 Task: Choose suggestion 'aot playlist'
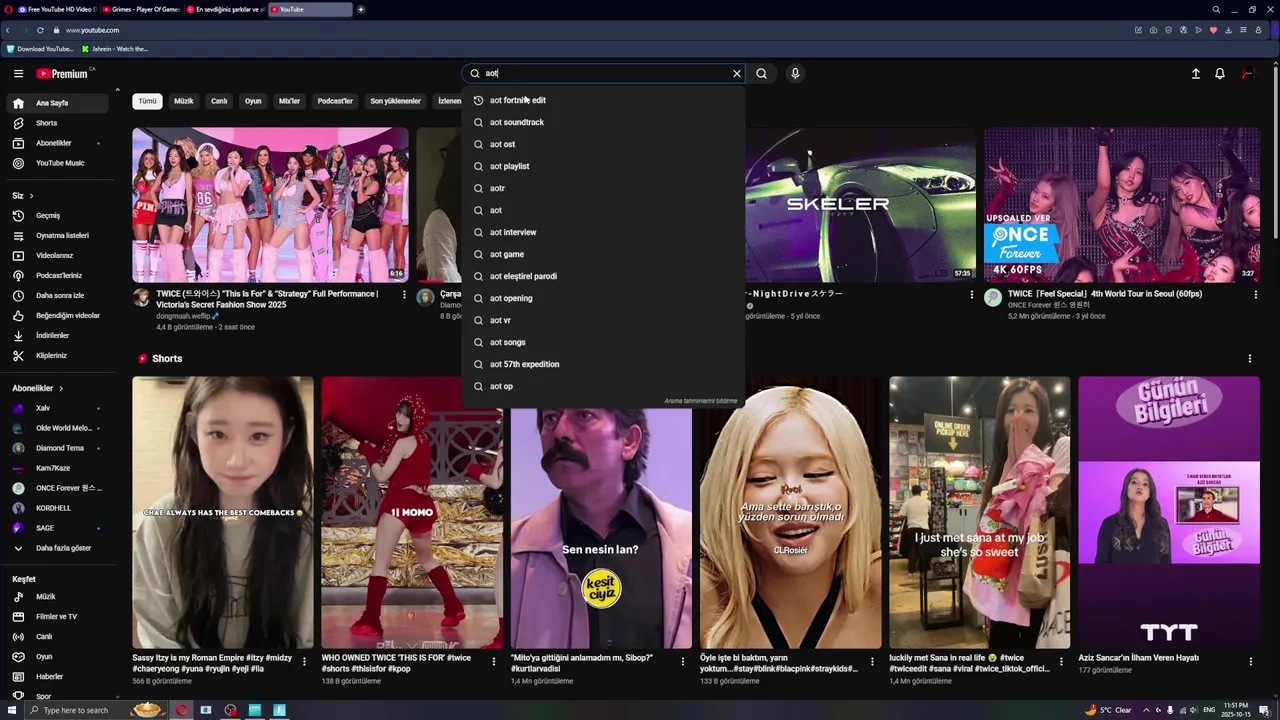pyautogui.click(x=603, y=166)
